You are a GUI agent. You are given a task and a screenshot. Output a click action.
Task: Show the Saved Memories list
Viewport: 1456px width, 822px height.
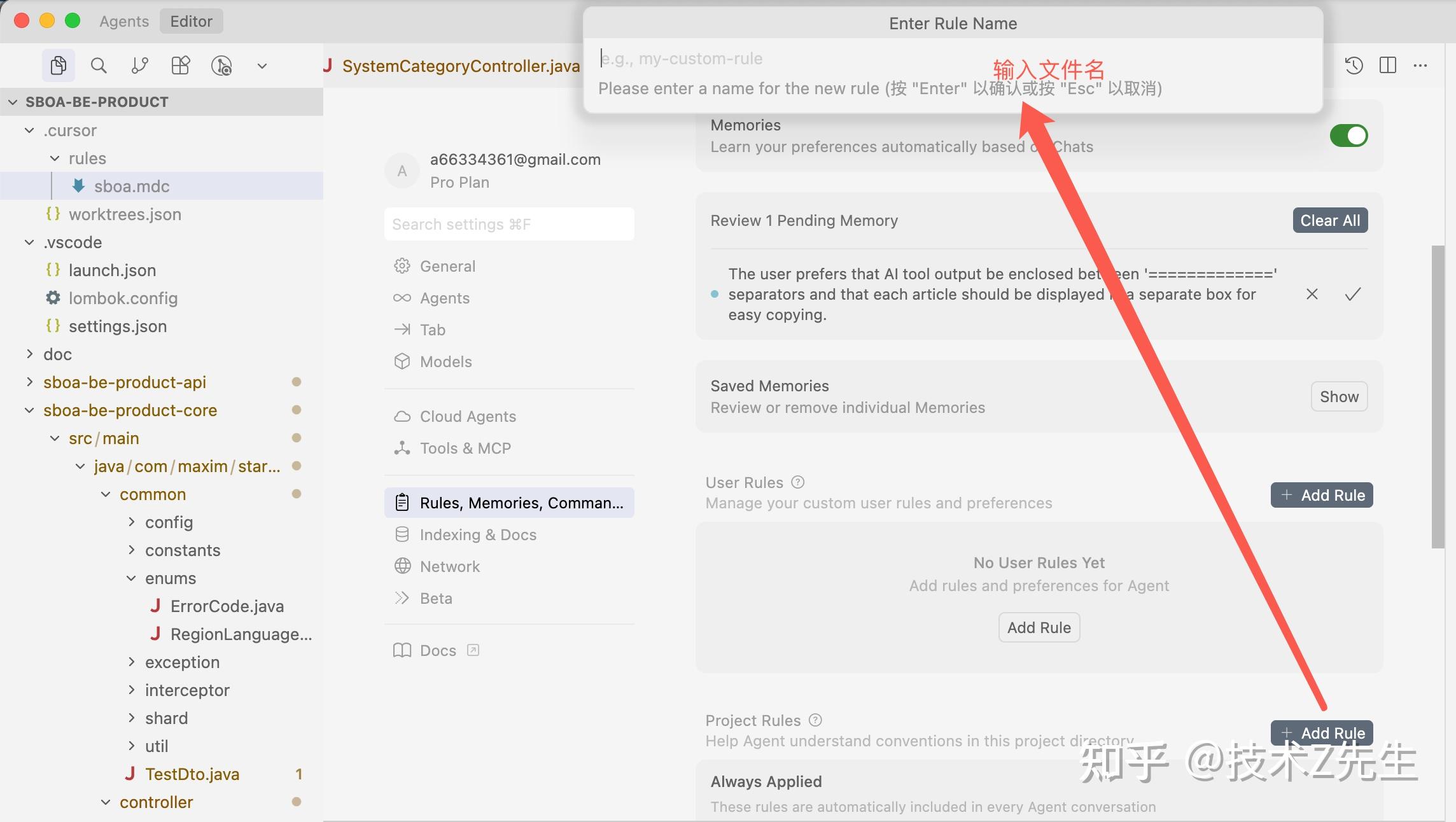tap(1339, 396)
